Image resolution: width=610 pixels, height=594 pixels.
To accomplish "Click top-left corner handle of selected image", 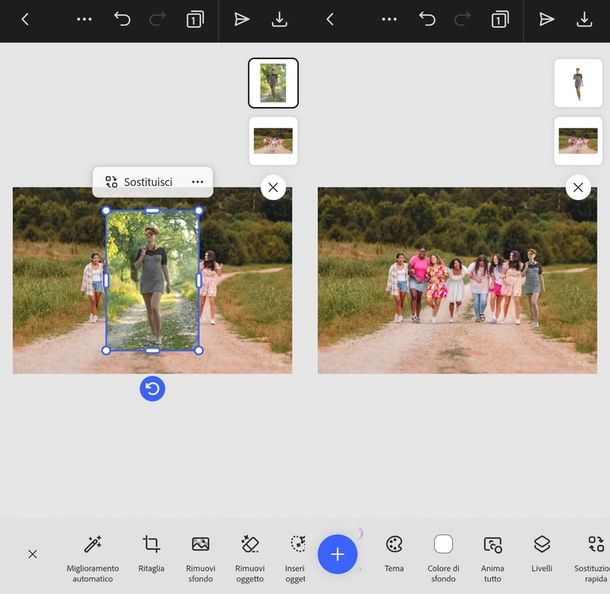I will click(106, 211).
